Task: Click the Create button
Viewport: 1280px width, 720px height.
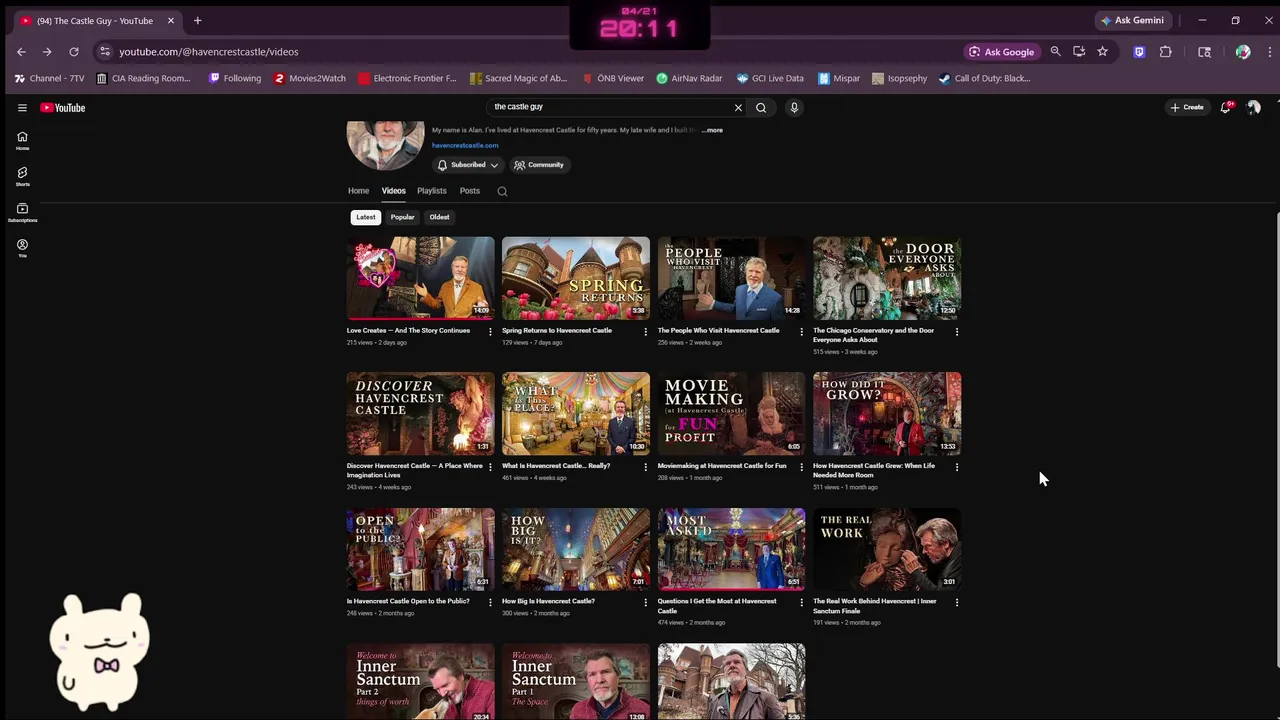Action: click(x=1187, y=108)
